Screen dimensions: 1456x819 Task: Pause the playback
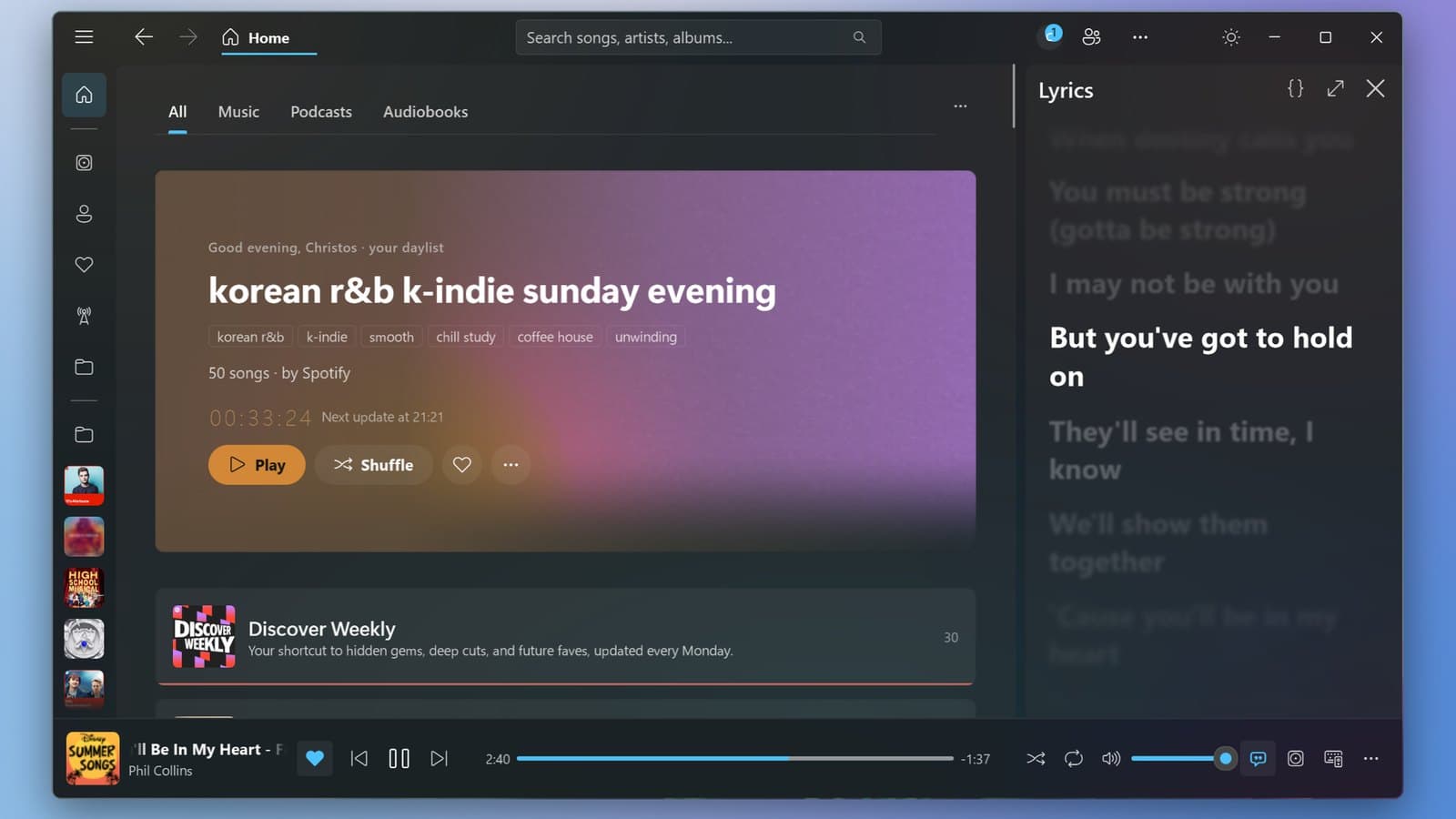399,759
